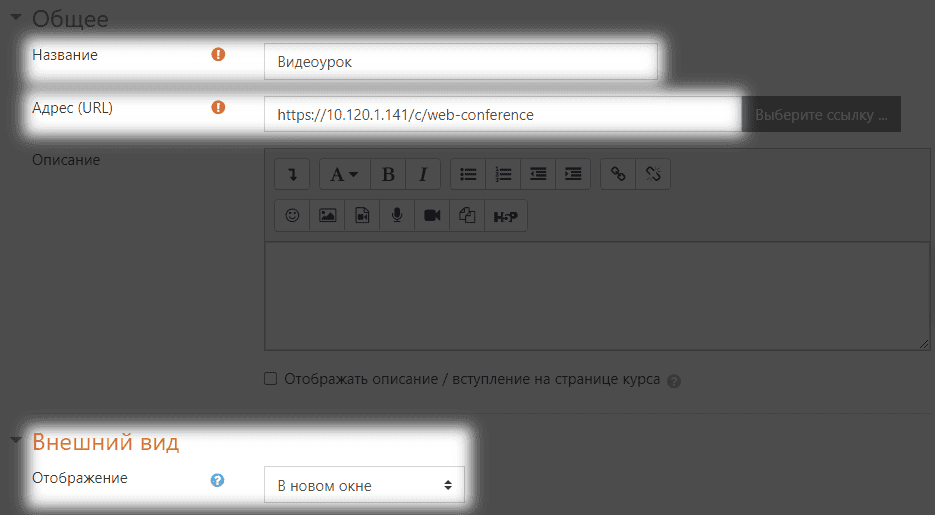This screenshot has height=515, width=935.
Task: Click the Общее section heading
Action: (70, 19)
